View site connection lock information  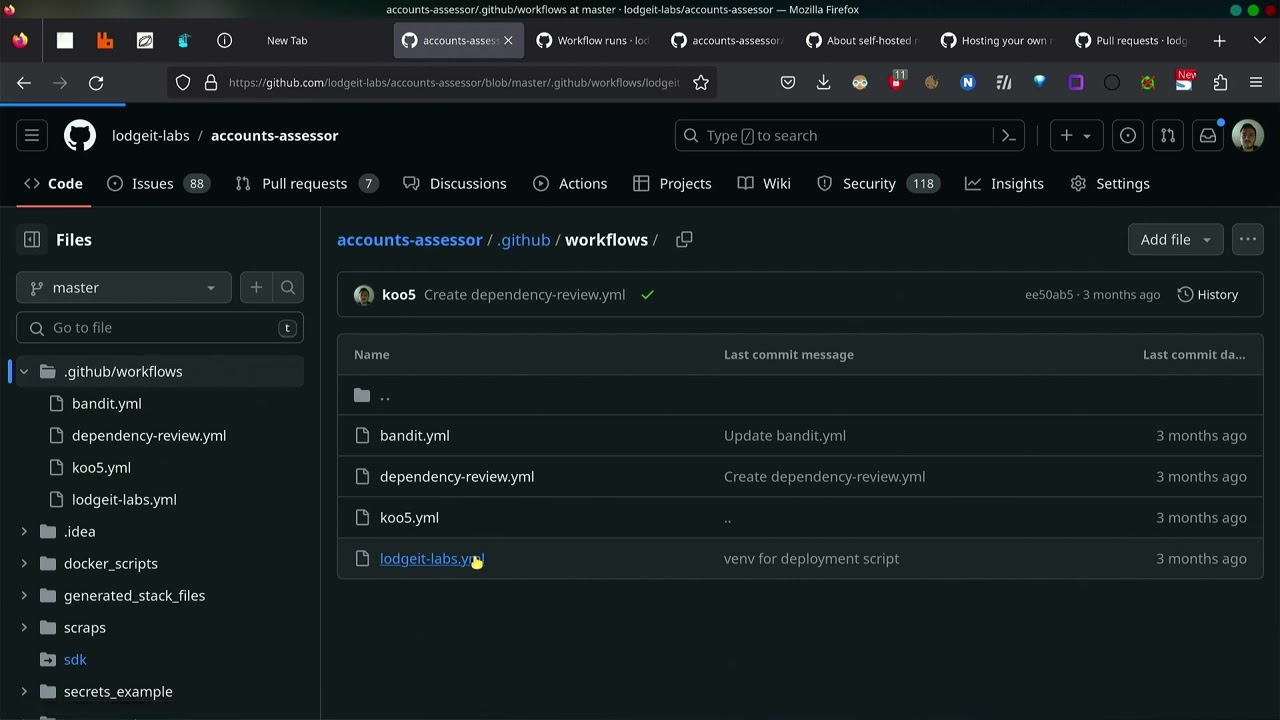point(211,83)
